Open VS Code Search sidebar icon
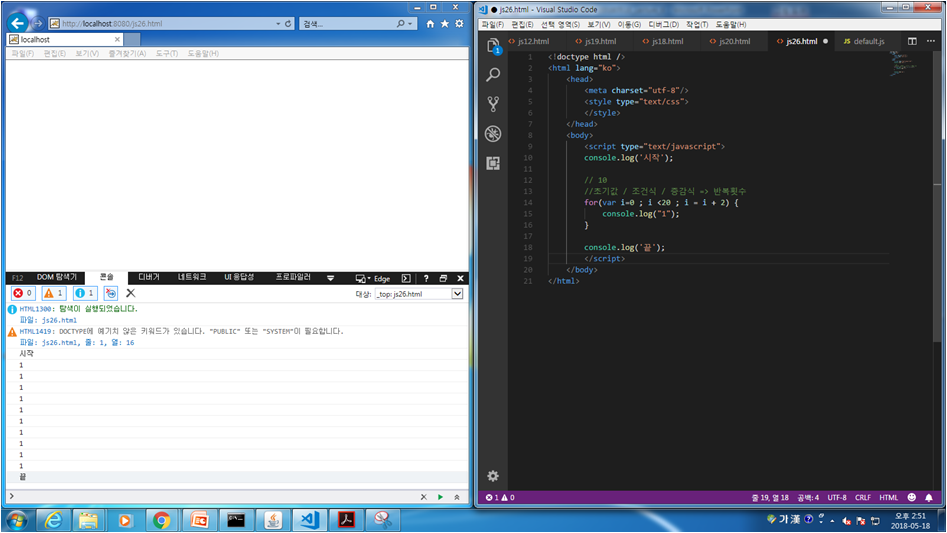947x533 pixels. coord(493,74)
